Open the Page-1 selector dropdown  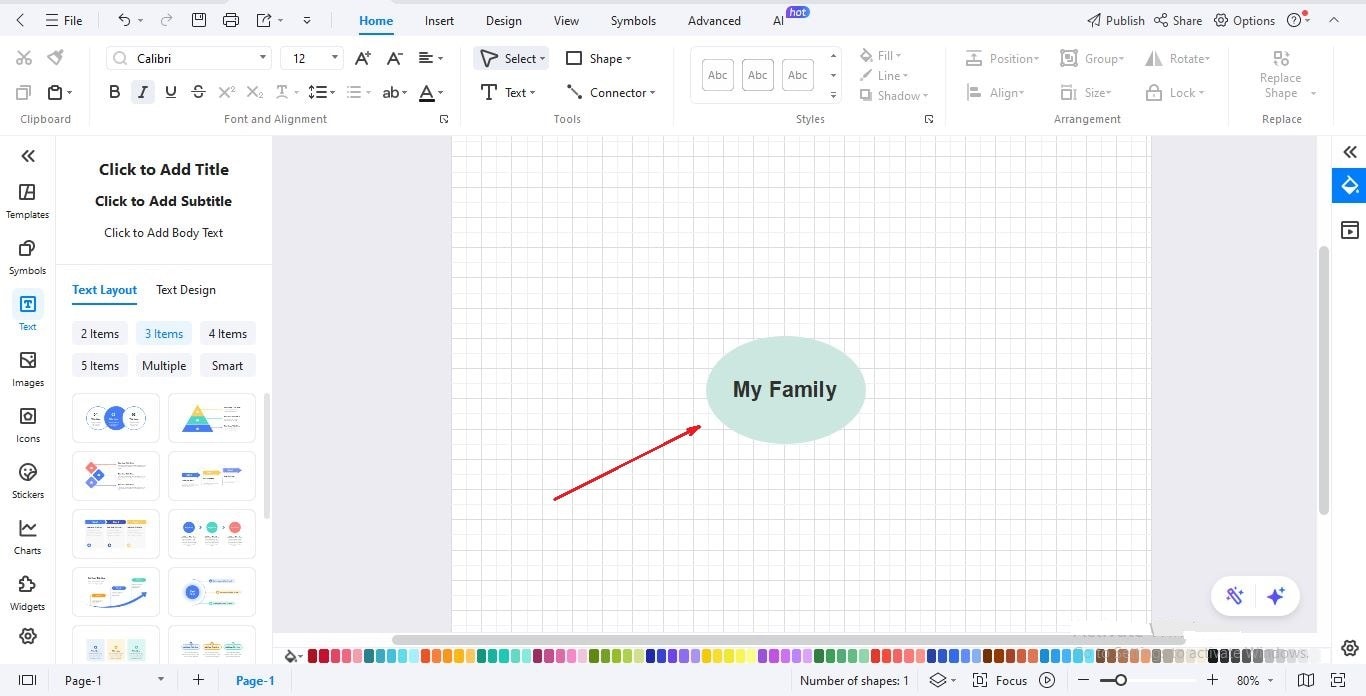pos(161,680)
